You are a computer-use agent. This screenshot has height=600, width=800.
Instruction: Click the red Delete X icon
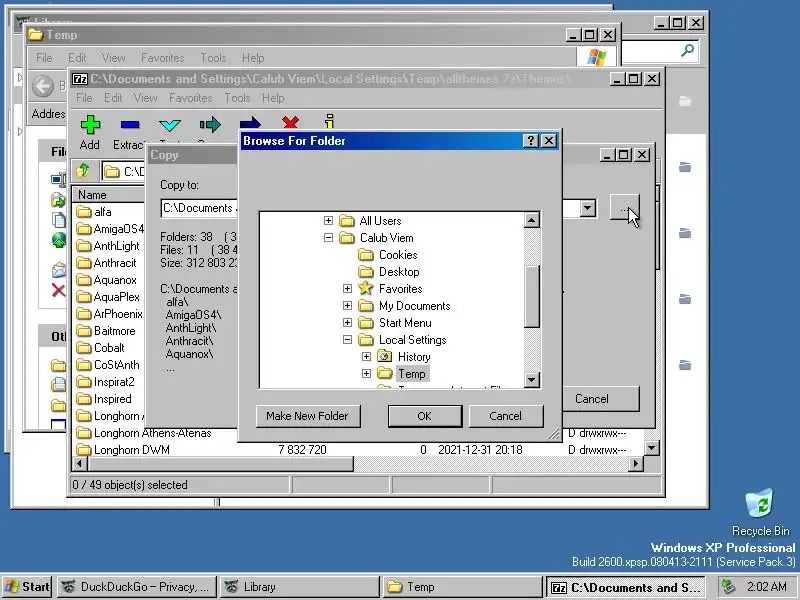[290, 122]
